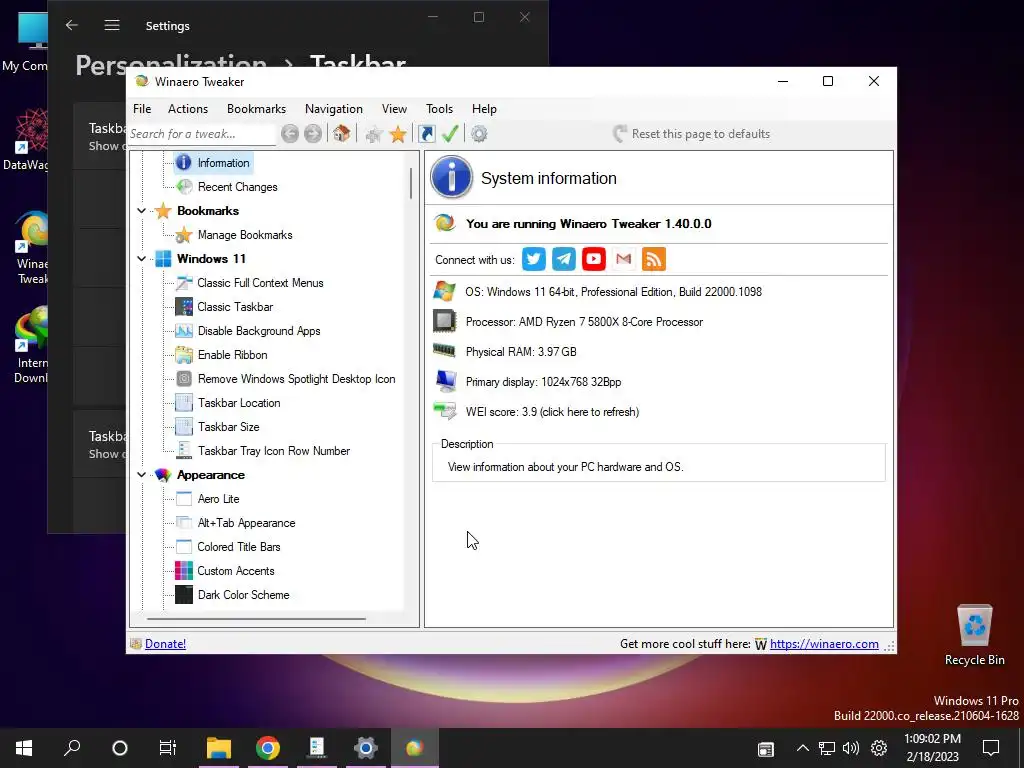Image resolution: width=1024 pixels, height=768 pixels.
Task: Click the Dark Color Scheme icon
Action: click(184, 595)
